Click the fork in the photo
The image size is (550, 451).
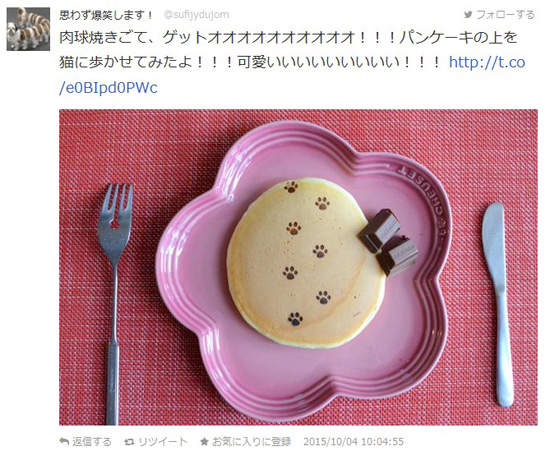click(115, 303)
